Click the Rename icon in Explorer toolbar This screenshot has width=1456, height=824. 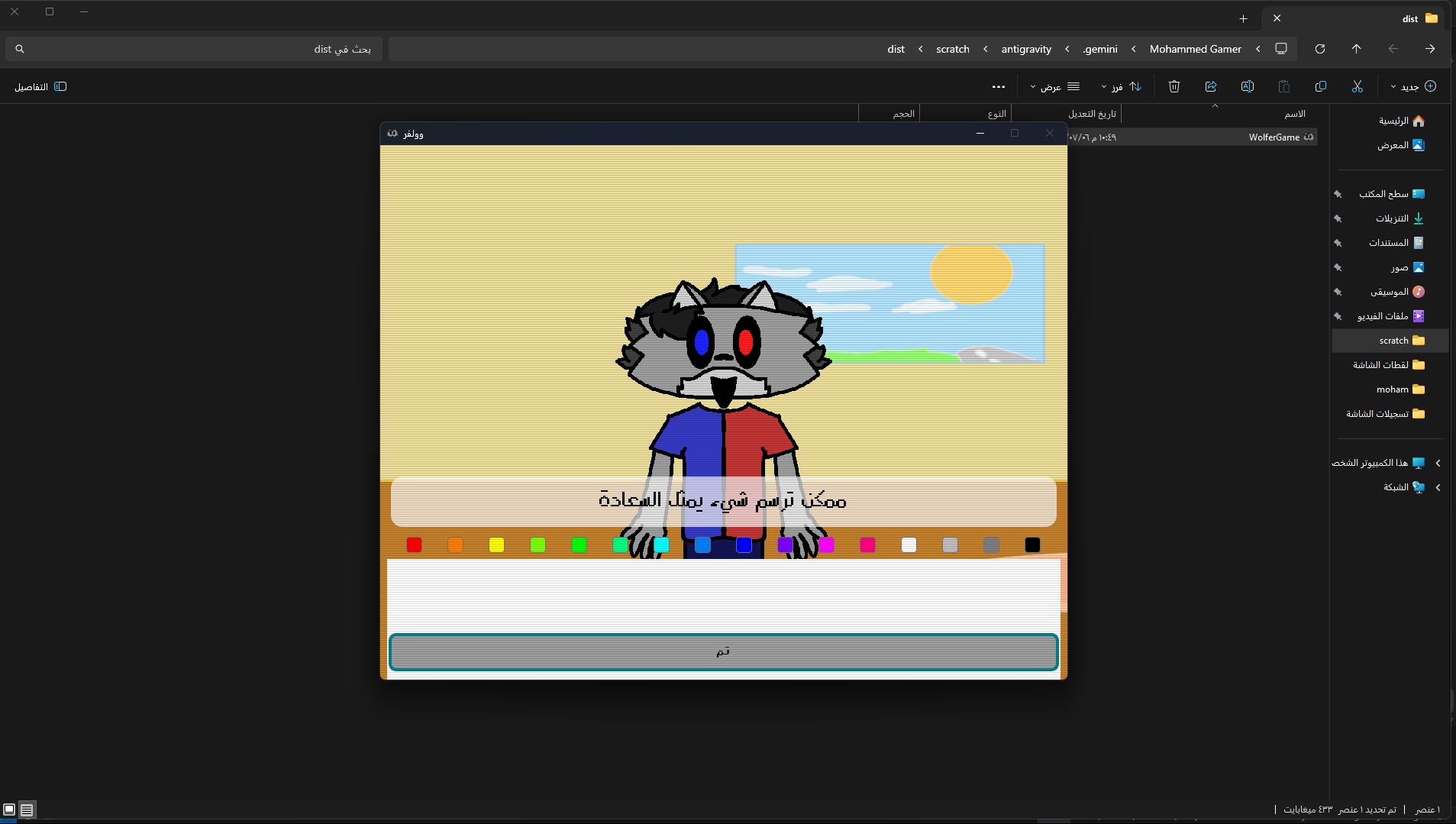1248,86
